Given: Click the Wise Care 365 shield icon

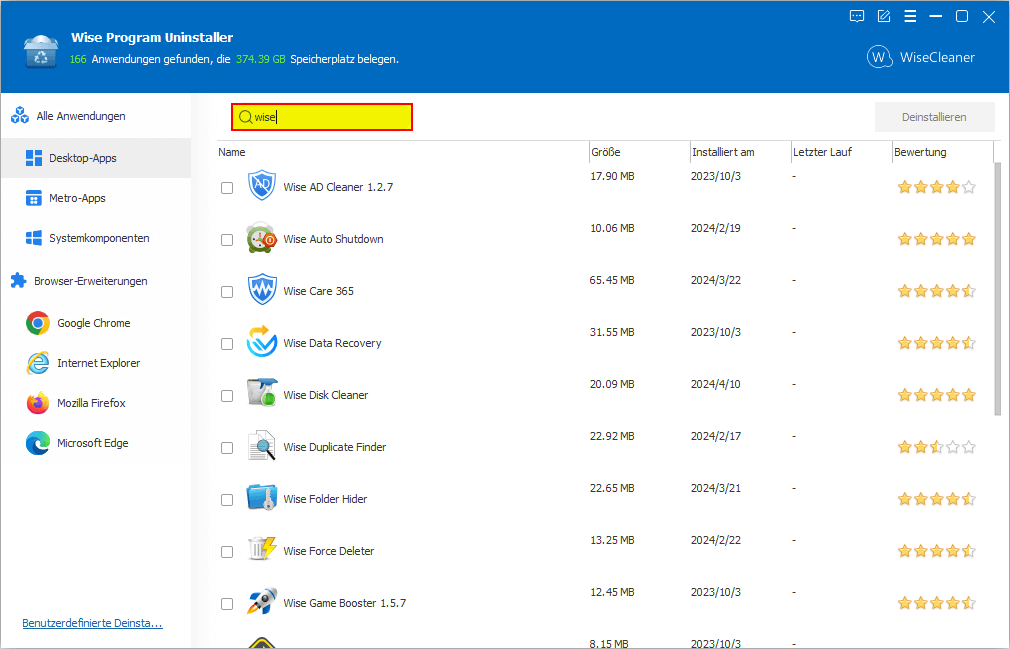Looking at the screenshot, I should (262, 290).
